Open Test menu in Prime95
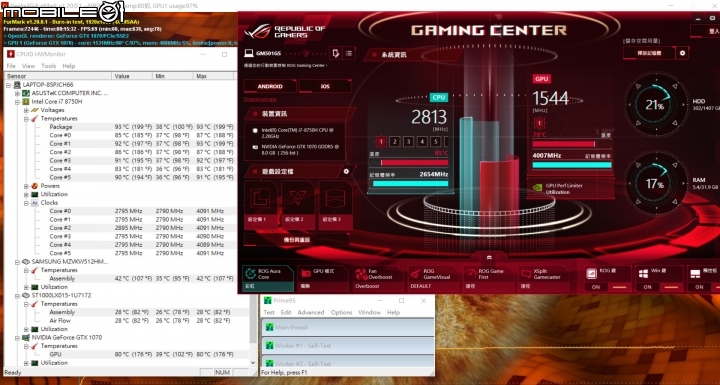 (269, 312)
